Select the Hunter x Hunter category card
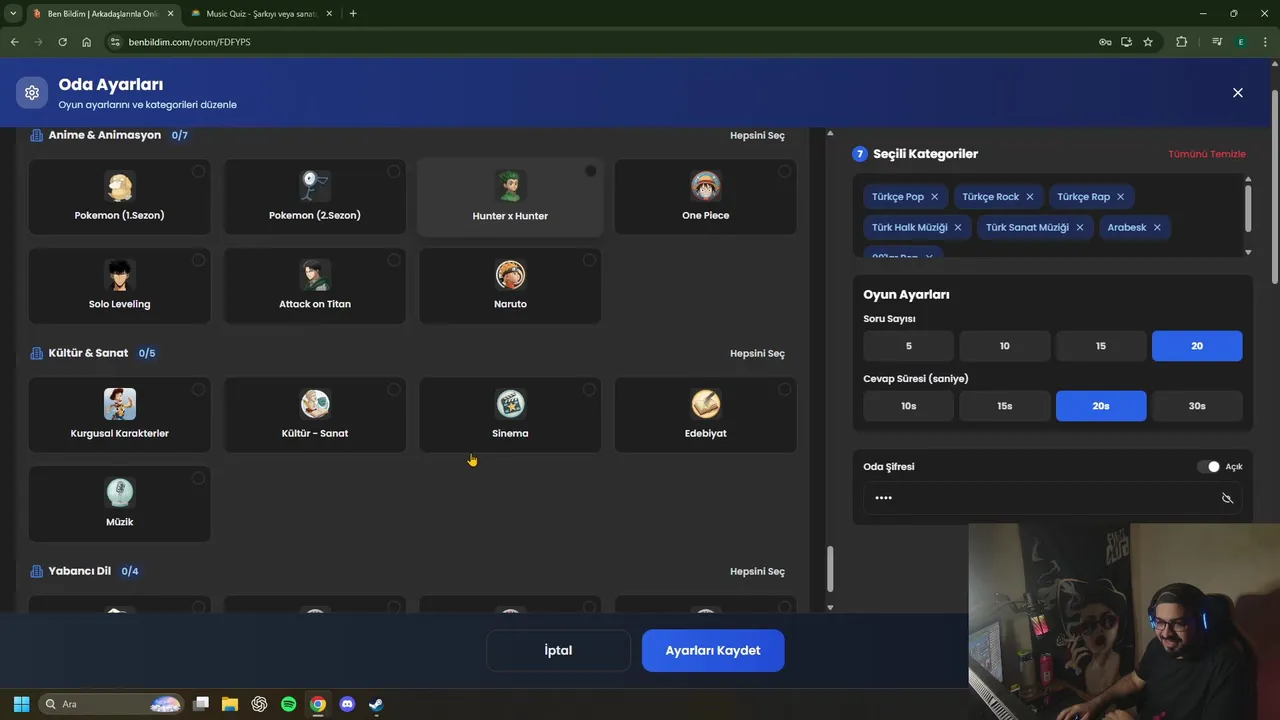1280x720 pixels. pyautogui.click(x=510, y=197)
